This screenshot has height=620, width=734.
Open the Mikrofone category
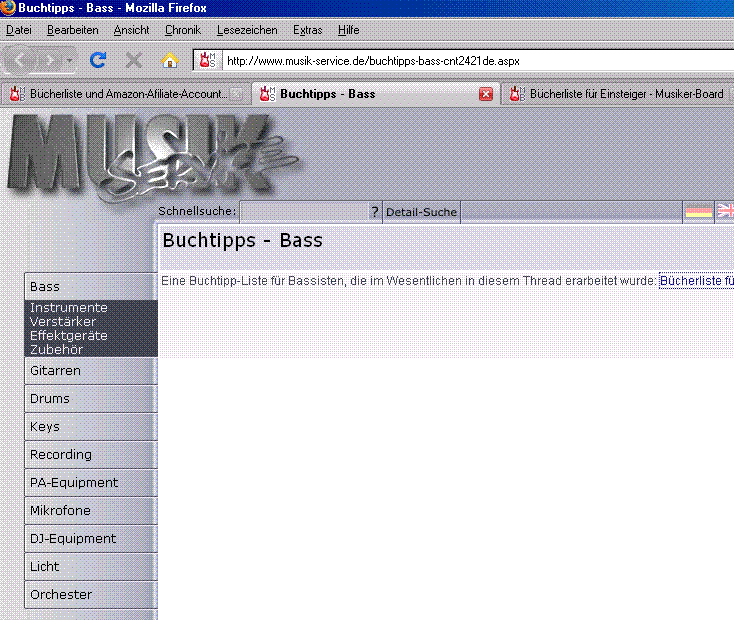pyautogui.click(x=91, y=511)
